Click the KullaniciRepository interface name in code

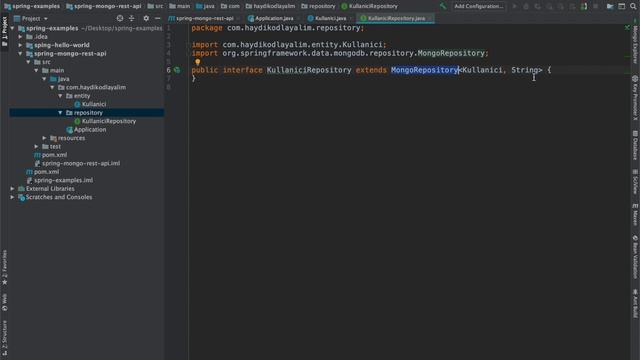click(309, 70)
